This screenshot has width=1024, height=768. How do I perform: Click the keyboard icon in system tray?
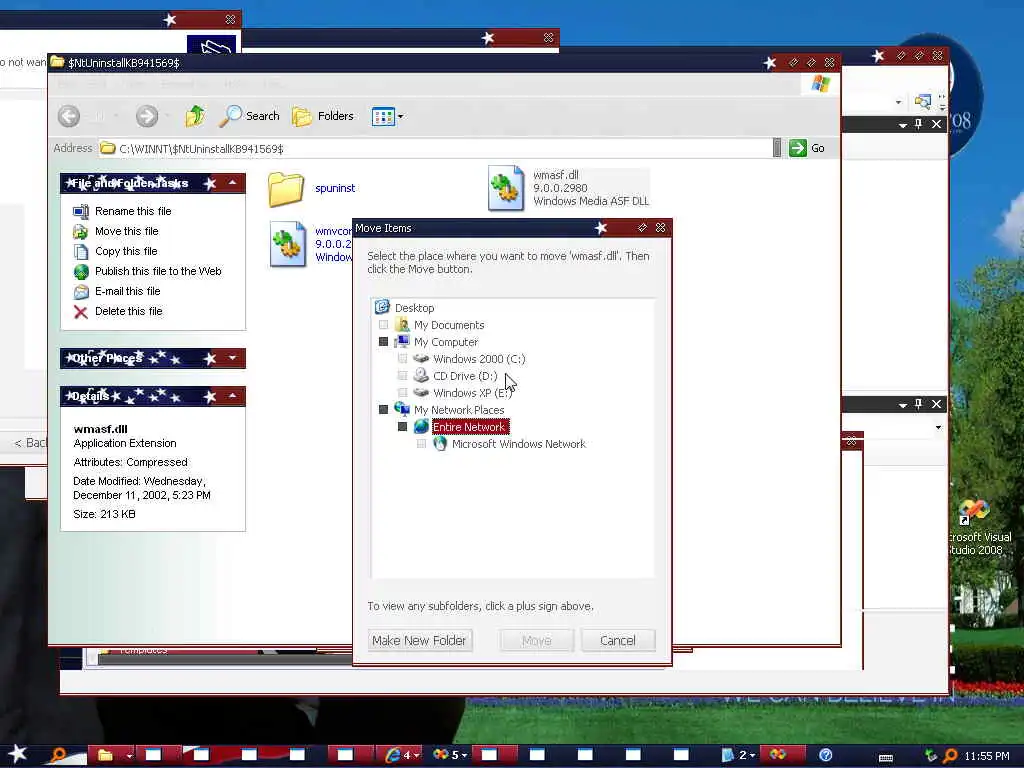[886, 757]
